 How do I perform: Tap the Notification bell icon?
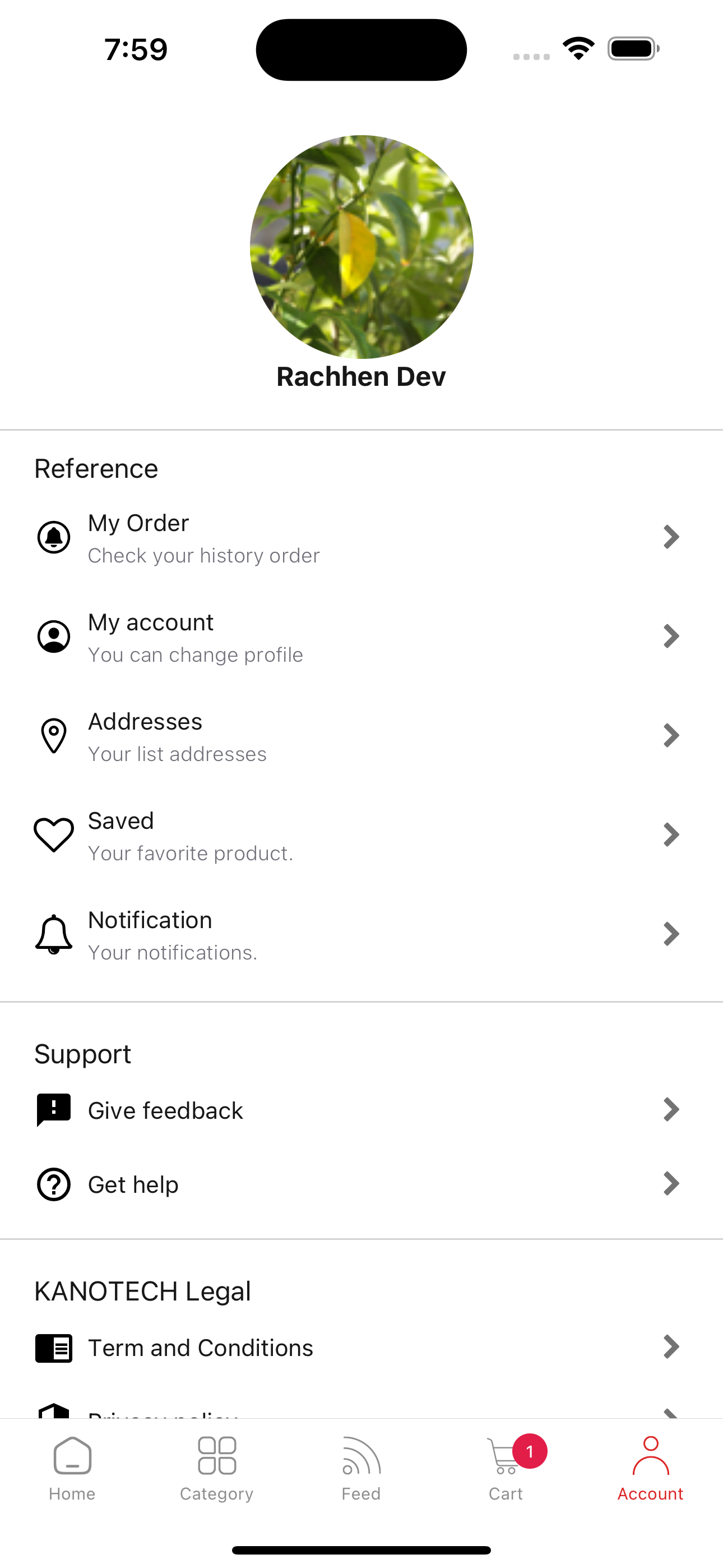tap(54, 934)
